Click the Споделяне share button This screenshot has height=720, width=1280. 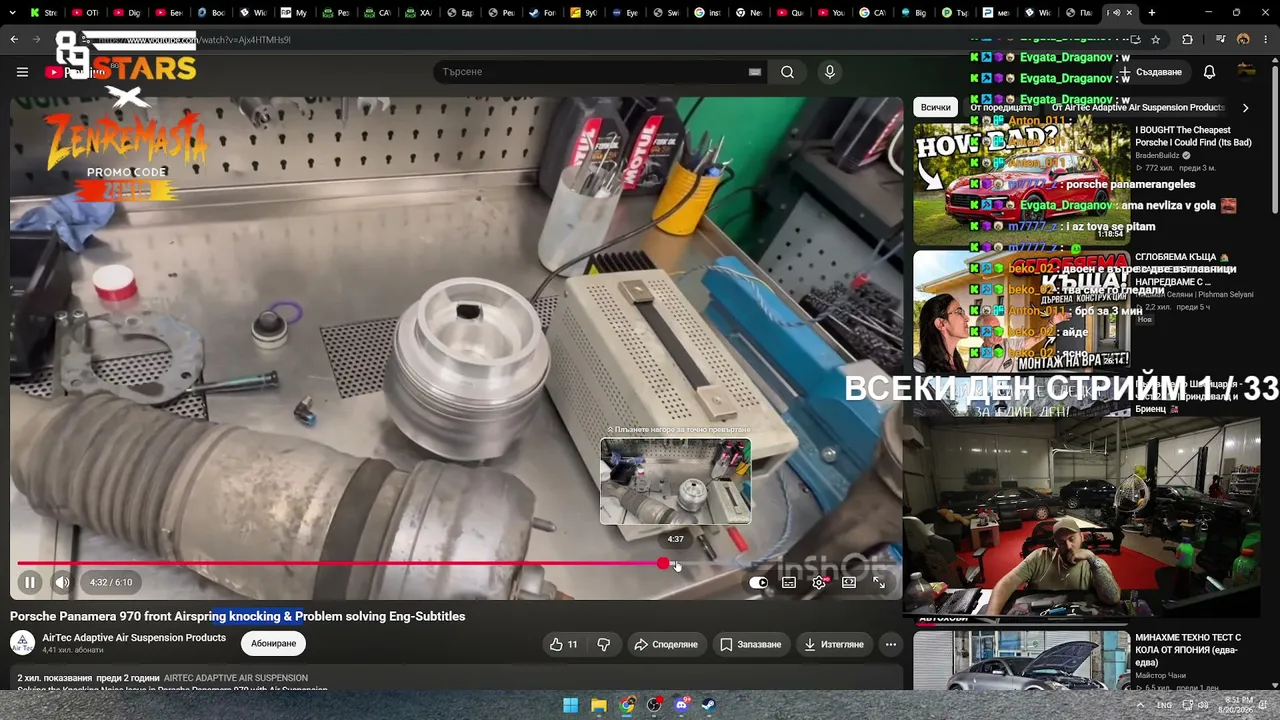[x=666, y=644]
